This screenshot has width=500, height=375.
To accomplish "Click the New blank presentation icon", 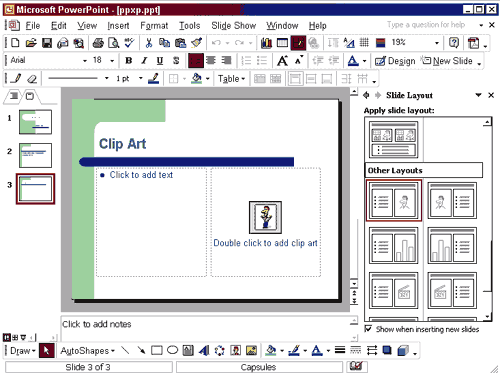I will click(x=15, y=43).
